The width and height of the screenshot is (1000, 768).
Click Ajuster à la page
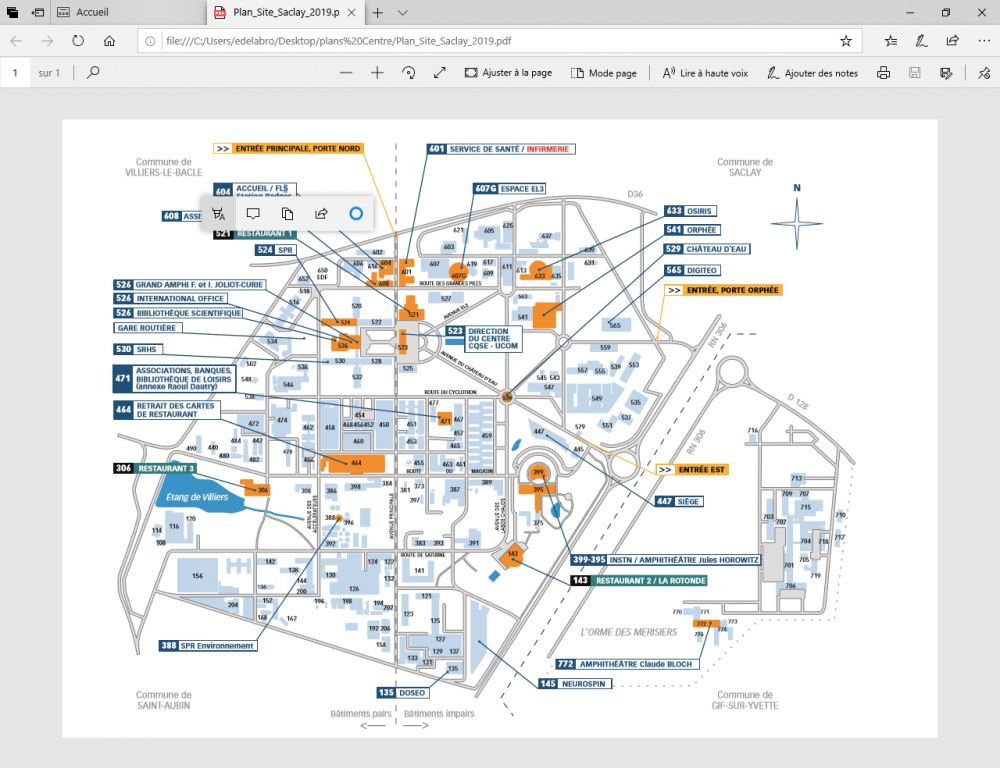pyautogui.click(x=508, y=73)
